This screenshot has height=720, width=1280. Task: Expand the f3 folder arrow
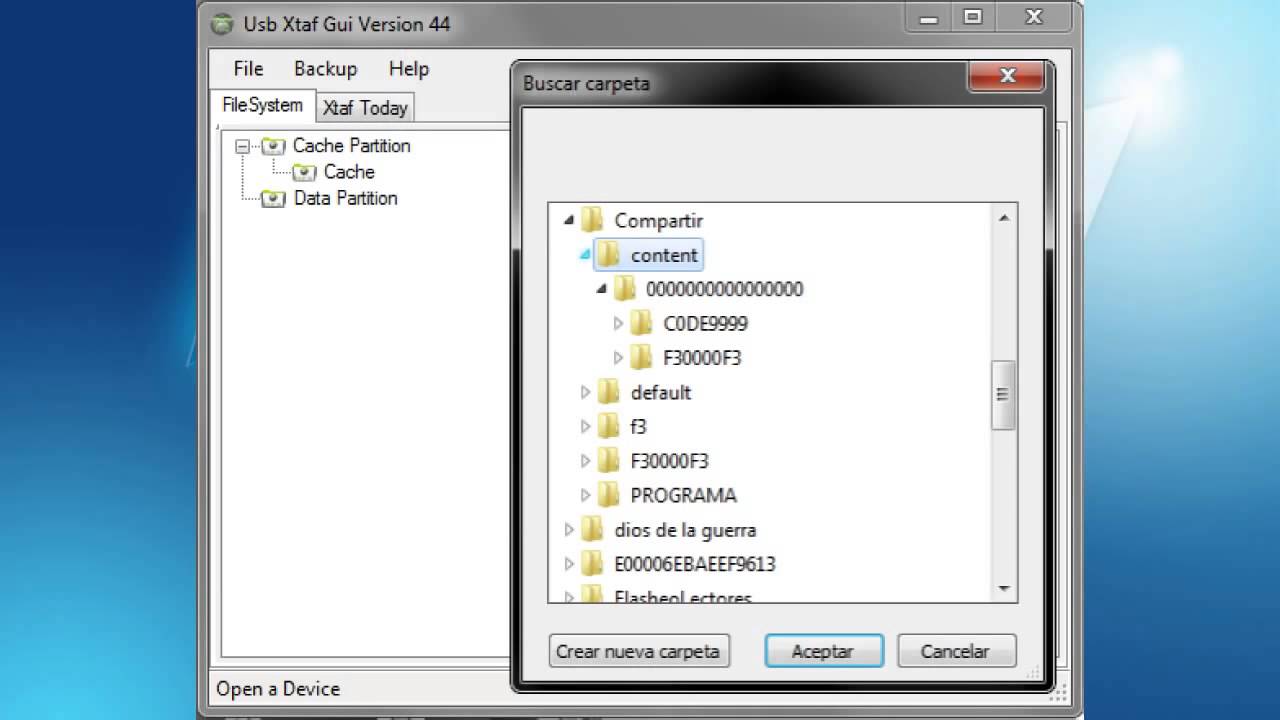click(586, 426)
